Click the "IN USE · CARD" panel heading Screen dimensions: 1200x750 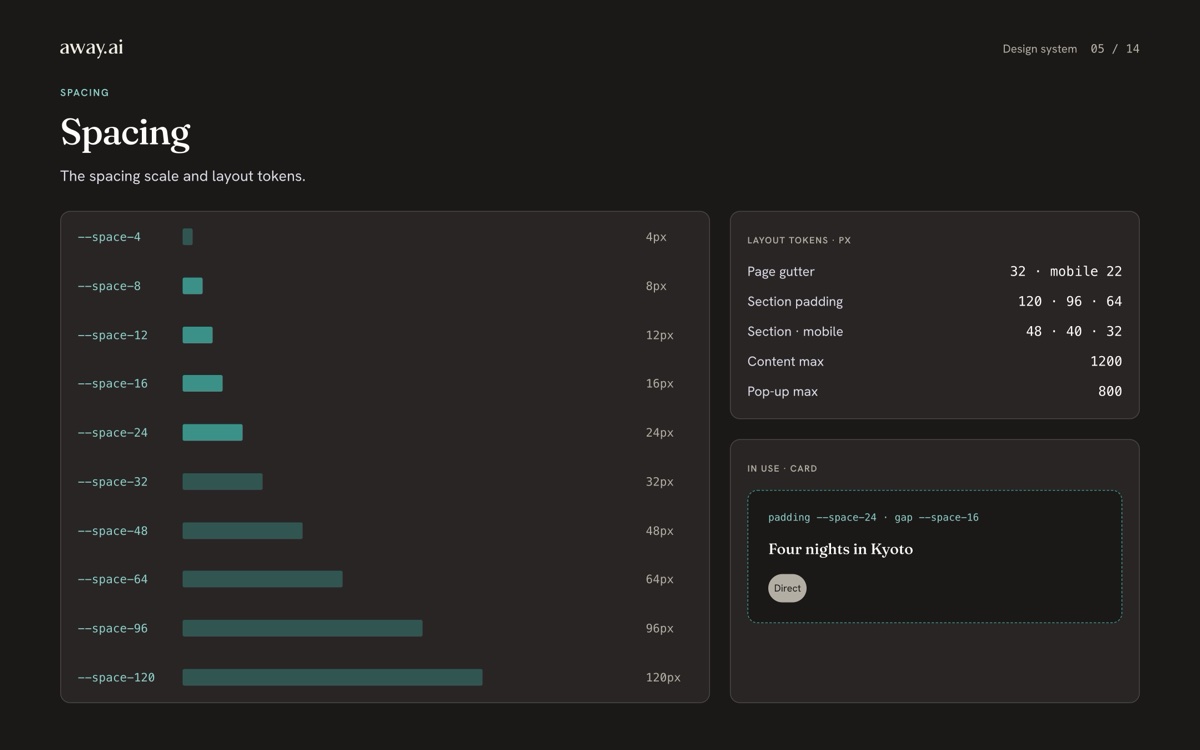pos(782,469)
